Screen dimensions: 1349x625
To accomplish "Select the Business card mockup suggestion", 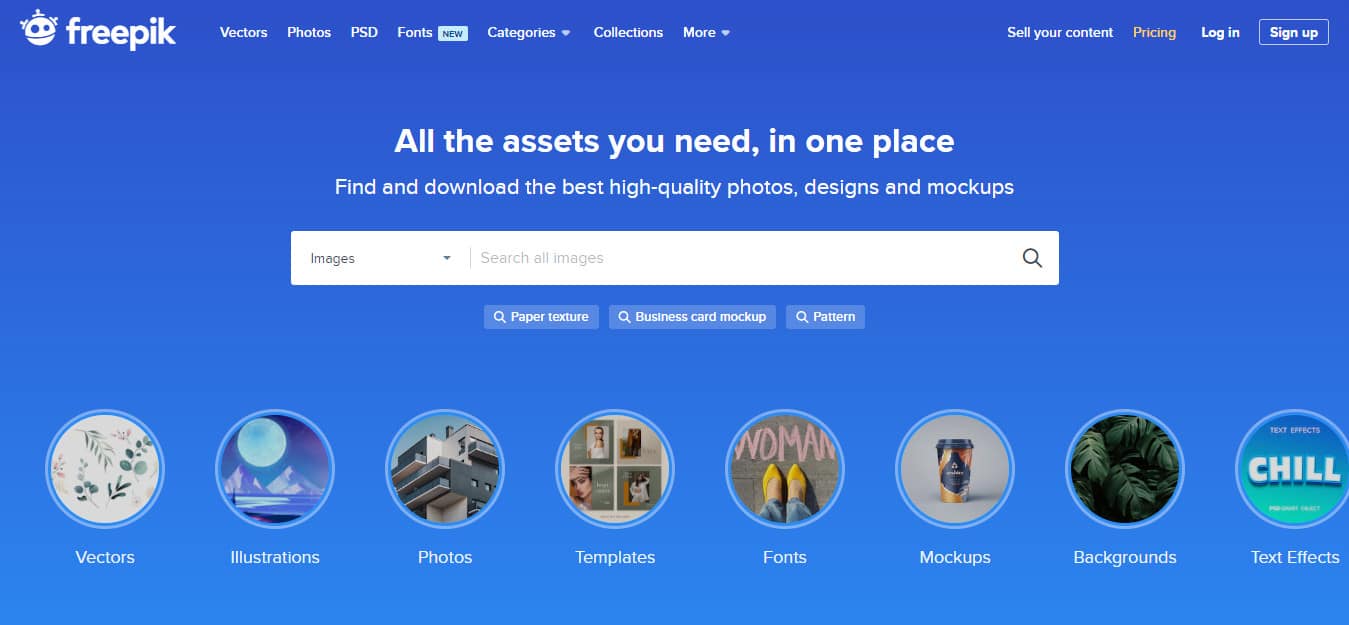I will [x=692, y=317].
